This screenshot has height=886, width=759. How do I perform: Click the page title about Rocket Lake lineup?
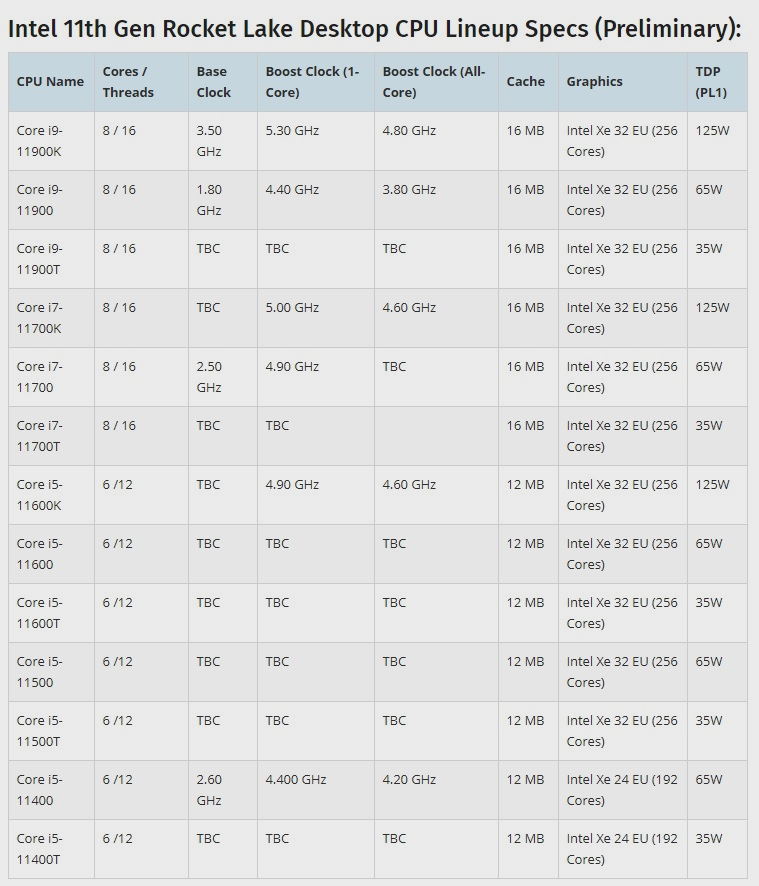[x=374, y=27]
